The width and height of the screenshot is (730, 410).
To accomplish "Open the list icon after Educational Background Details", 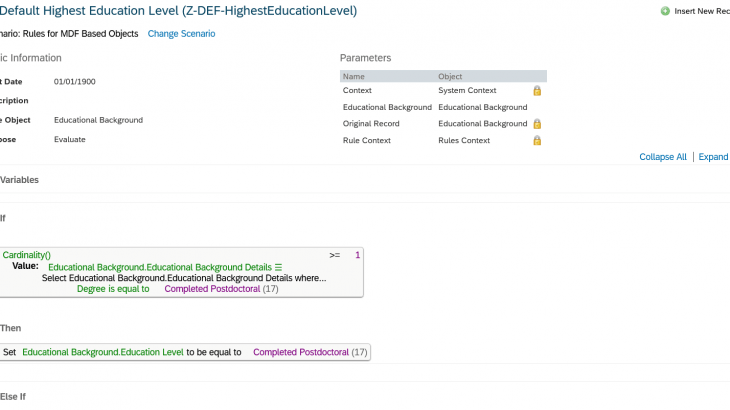I will coord(278,267).
